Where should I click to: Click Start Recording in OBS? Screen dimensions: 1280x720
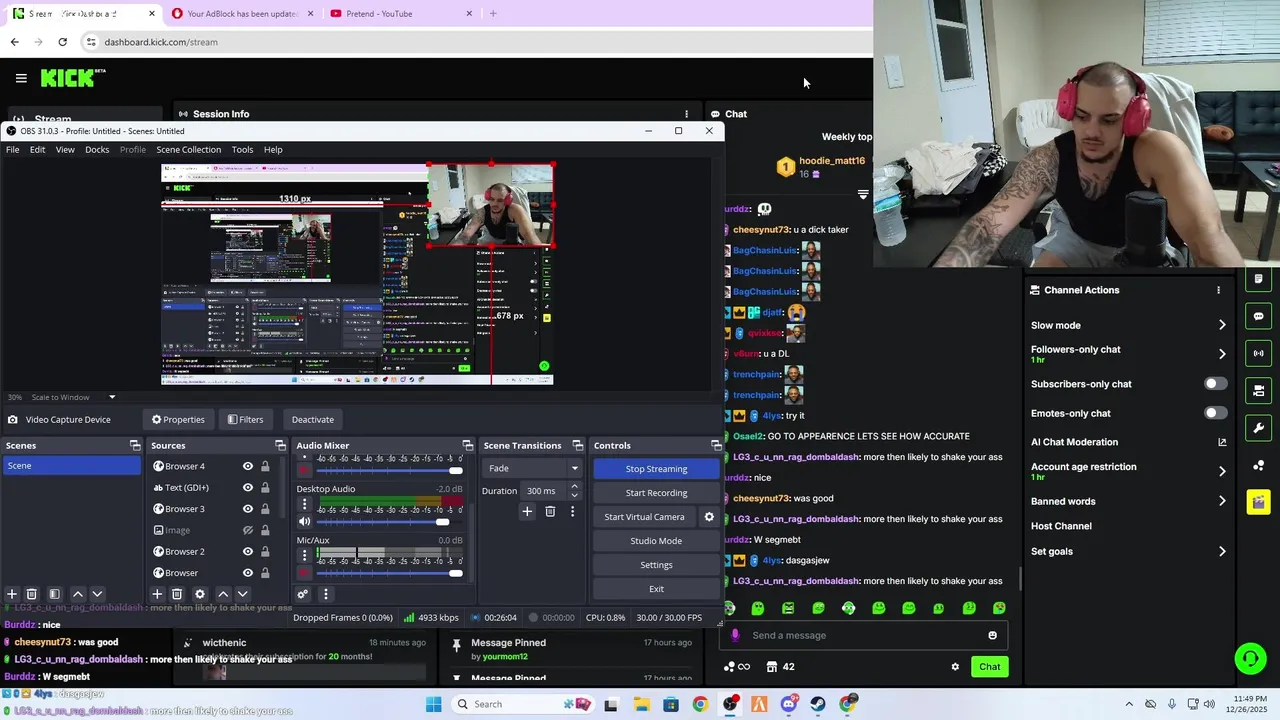click(656, 493)
